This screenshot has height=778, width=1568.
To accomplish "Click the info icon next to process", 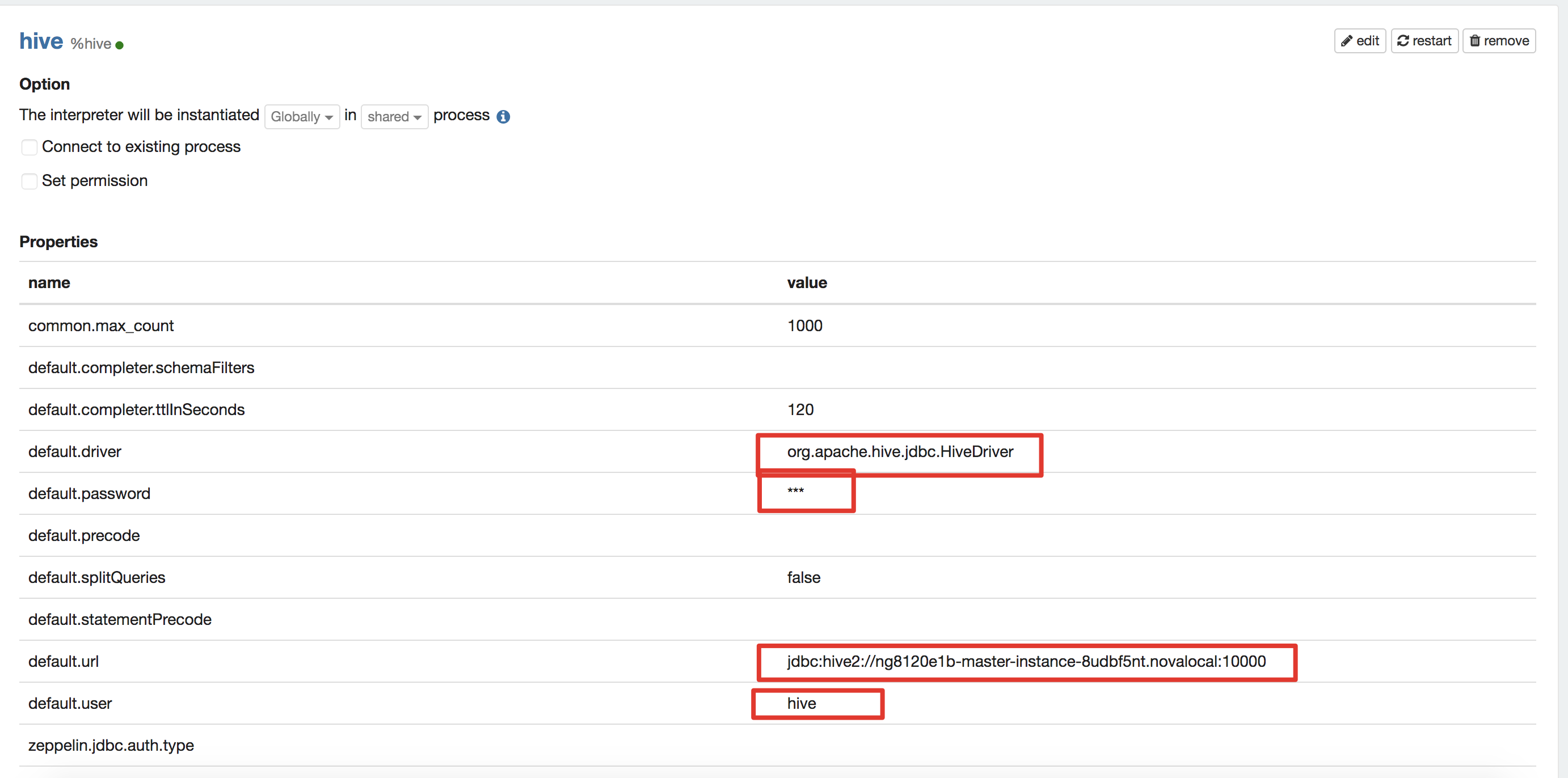I will pos(503,116).
